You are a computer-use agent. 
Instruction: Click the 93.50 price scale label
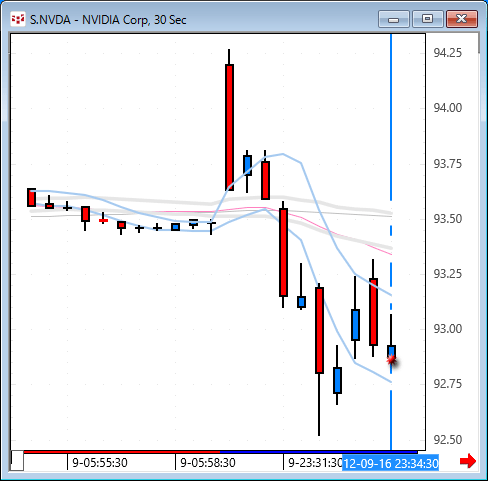coord(448,219)
